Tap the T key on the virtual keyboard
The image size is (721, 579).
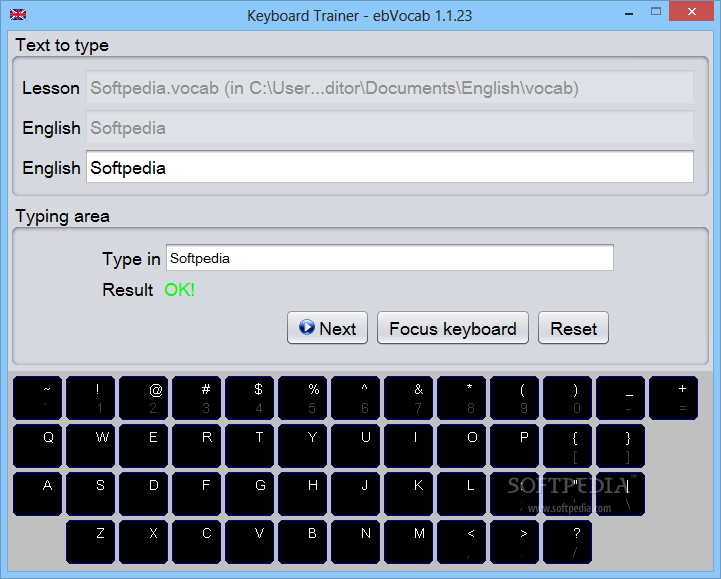tap(250, 446)
